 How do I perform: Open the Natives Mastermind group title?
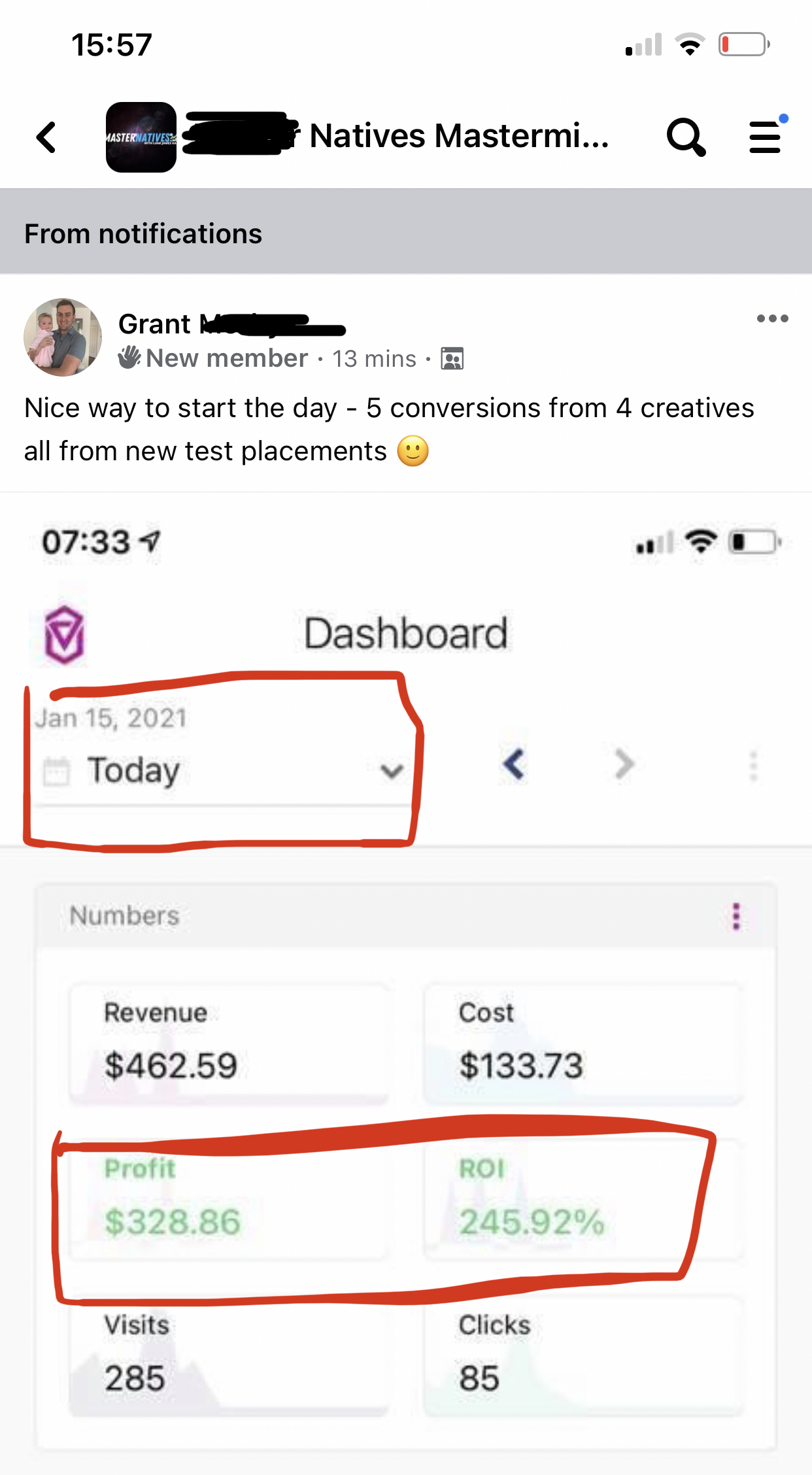pyautogui.click(x=458, y=137)
